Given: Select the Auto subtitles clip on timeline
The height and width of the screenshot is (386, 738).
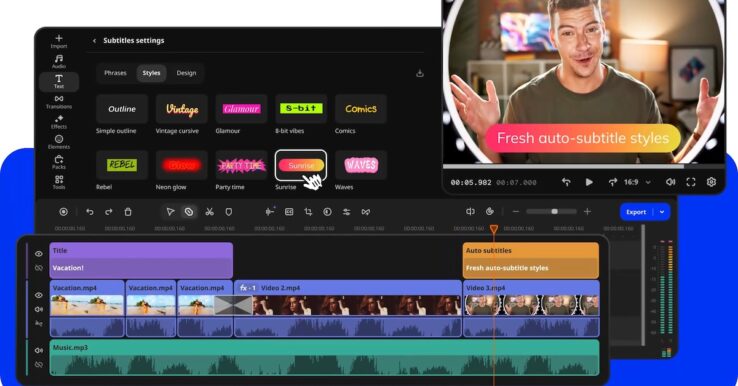Looking at the screenshot, I should pyautogui.click(x=531, y=260).
